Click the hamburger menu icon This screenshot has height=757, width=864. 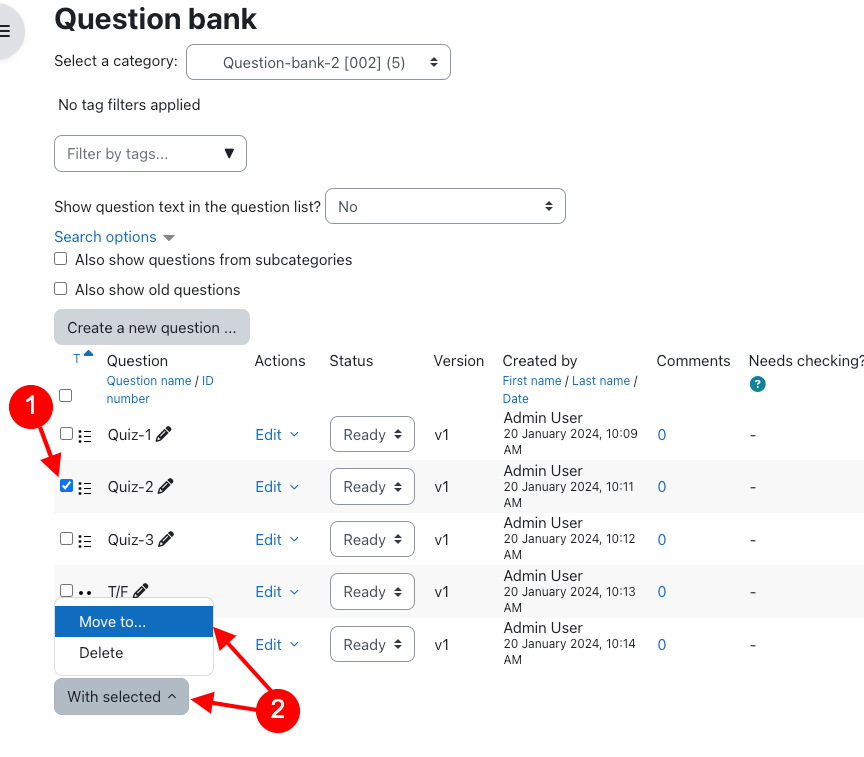6,31
